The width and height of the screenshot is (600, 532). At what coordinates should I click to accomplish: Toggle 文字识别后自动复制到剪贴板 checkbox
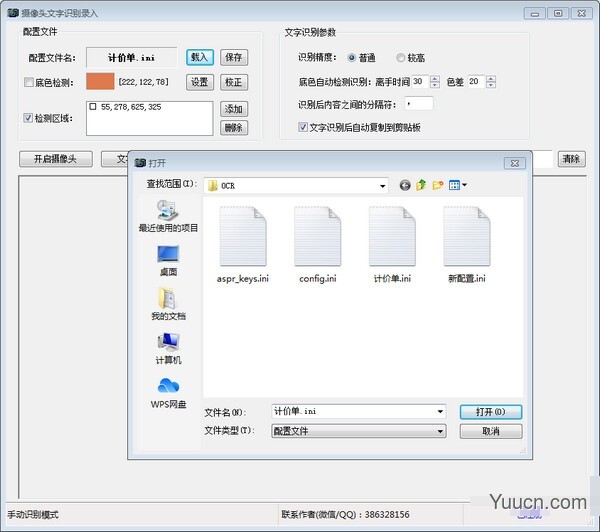(x=303, y=127)
